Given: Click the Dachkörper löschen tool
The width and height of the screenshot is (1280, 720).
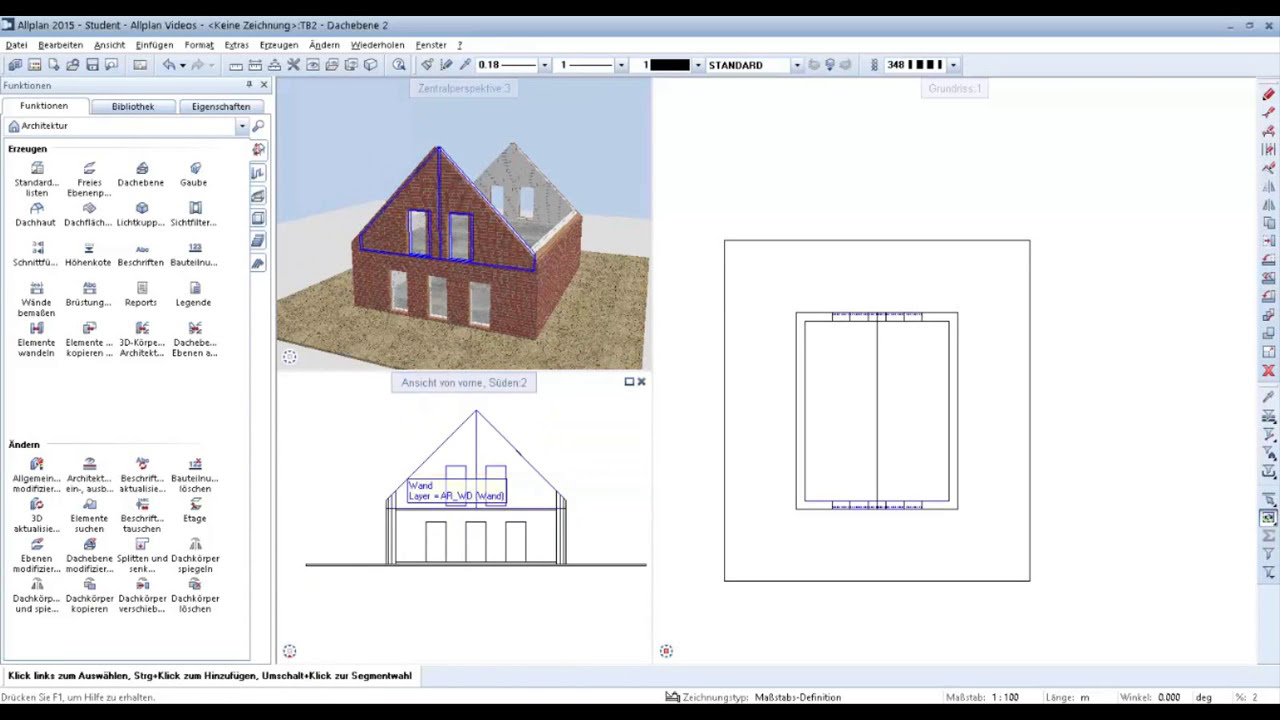Looking at the screenshot, I should click(195, 596).
